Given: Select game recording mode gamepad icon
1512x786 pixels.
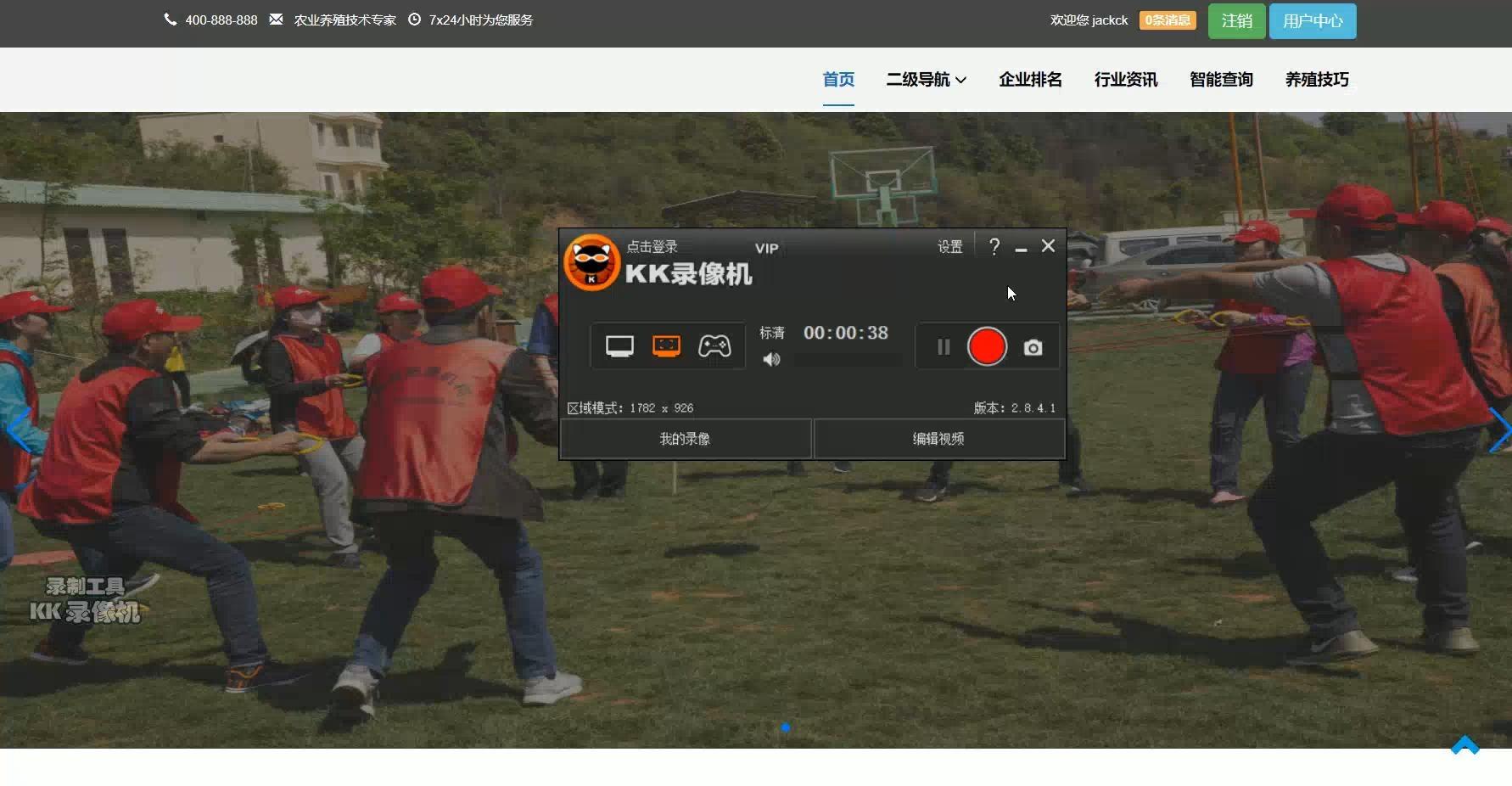Looking at the screenshot, I should click(x=715, y=345).
